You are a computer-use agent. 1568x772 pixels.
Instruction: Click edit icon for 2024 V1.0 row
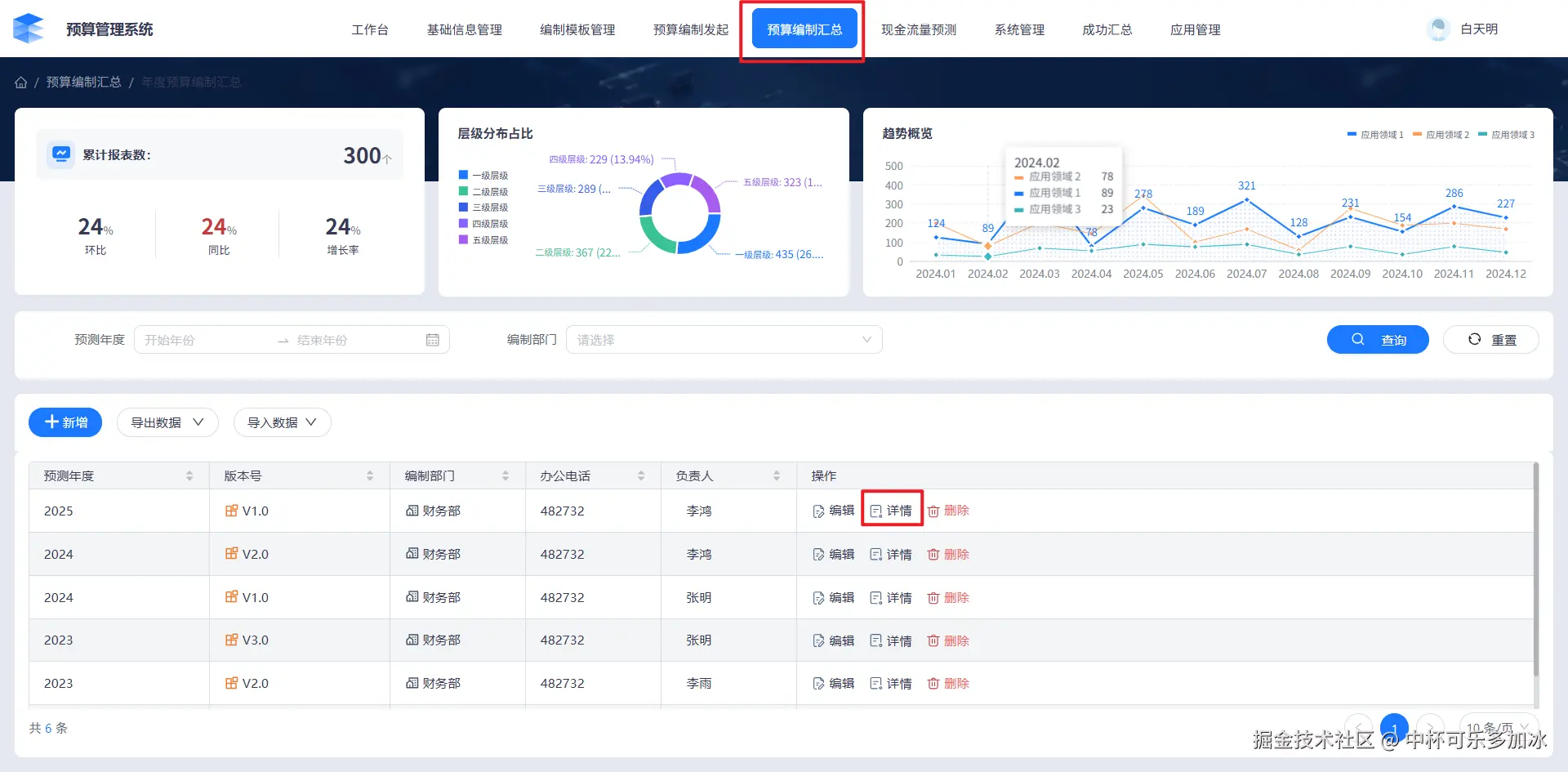(x=818, y=598)
